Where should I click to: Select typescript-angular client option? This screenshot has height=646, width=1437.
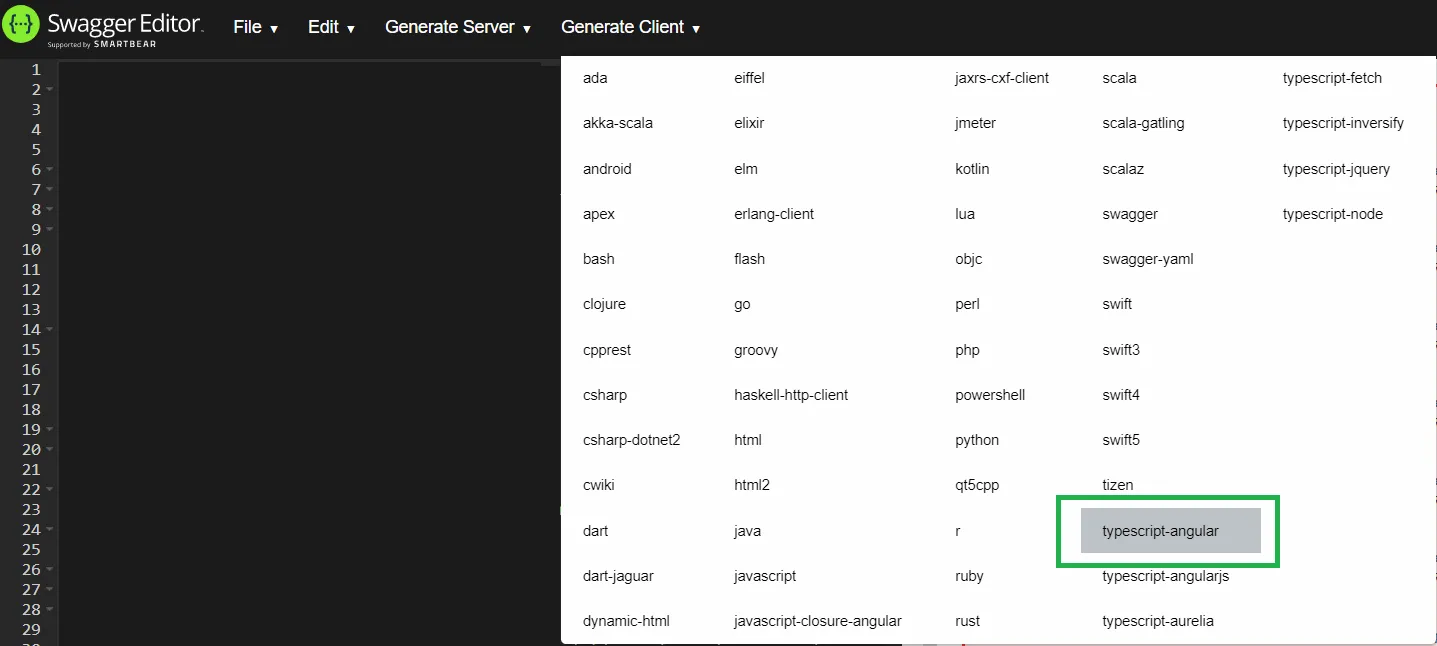coord(1160,531)
